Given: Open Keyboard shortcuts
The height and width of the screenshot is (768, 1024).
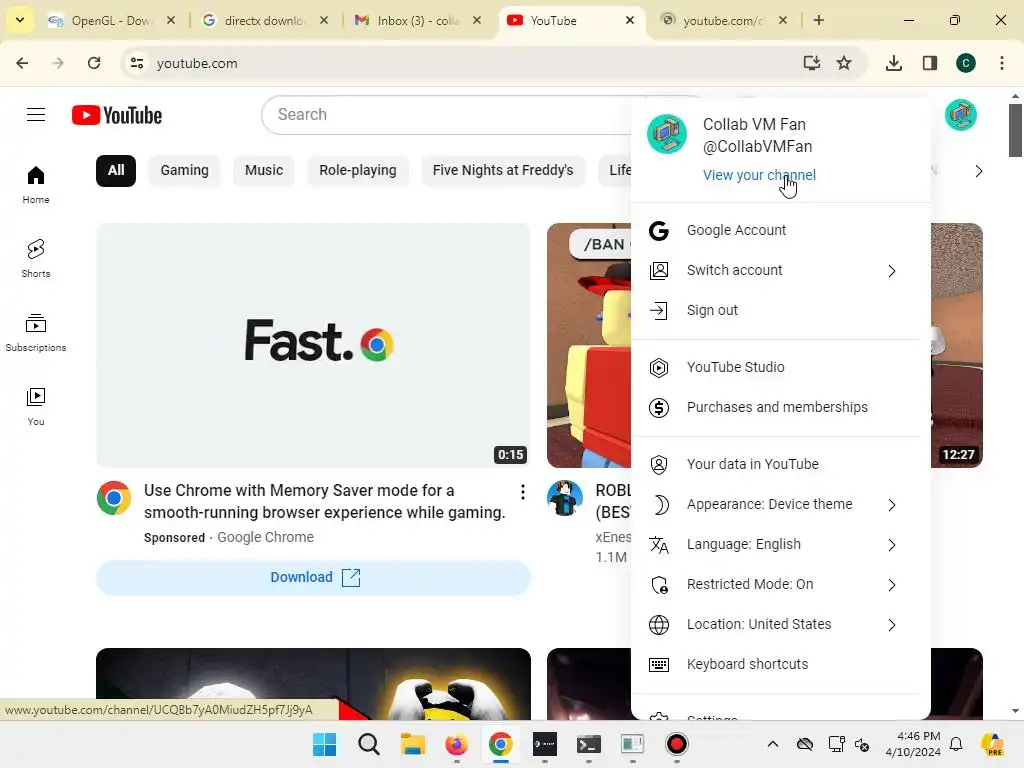Looking at the screenshot, I should click(x=776, y=664).
